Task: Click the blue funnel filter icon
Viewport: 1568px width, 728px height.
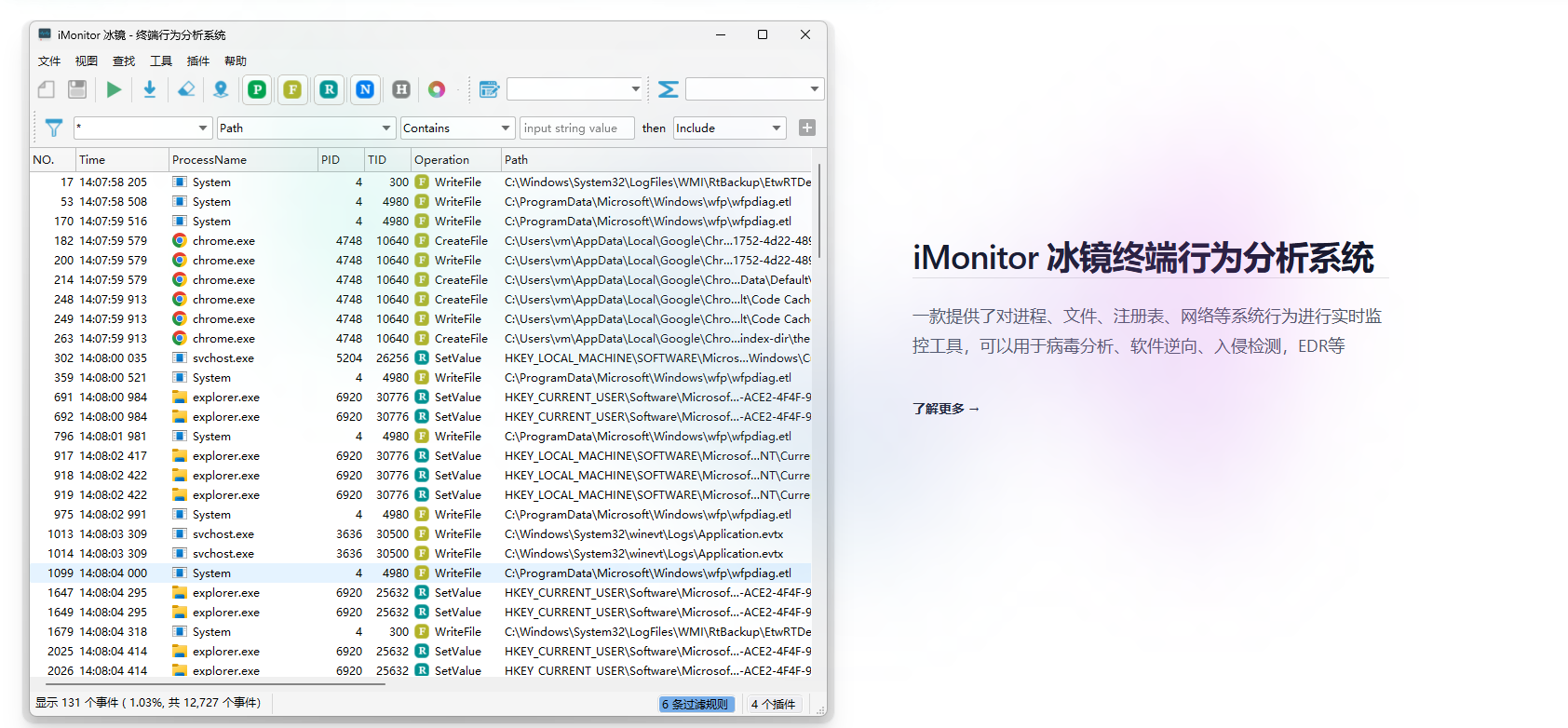Action: (x=54, y=128)
